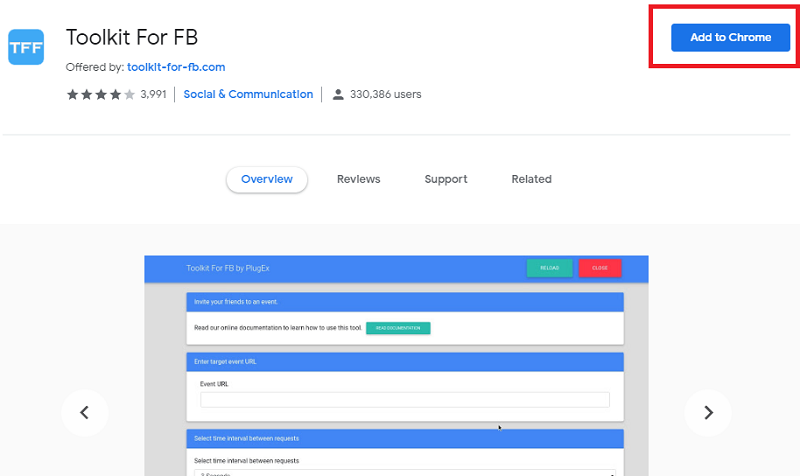Click the extension screenshot preview image
The image size is (800, 476).
click(396, 366)
